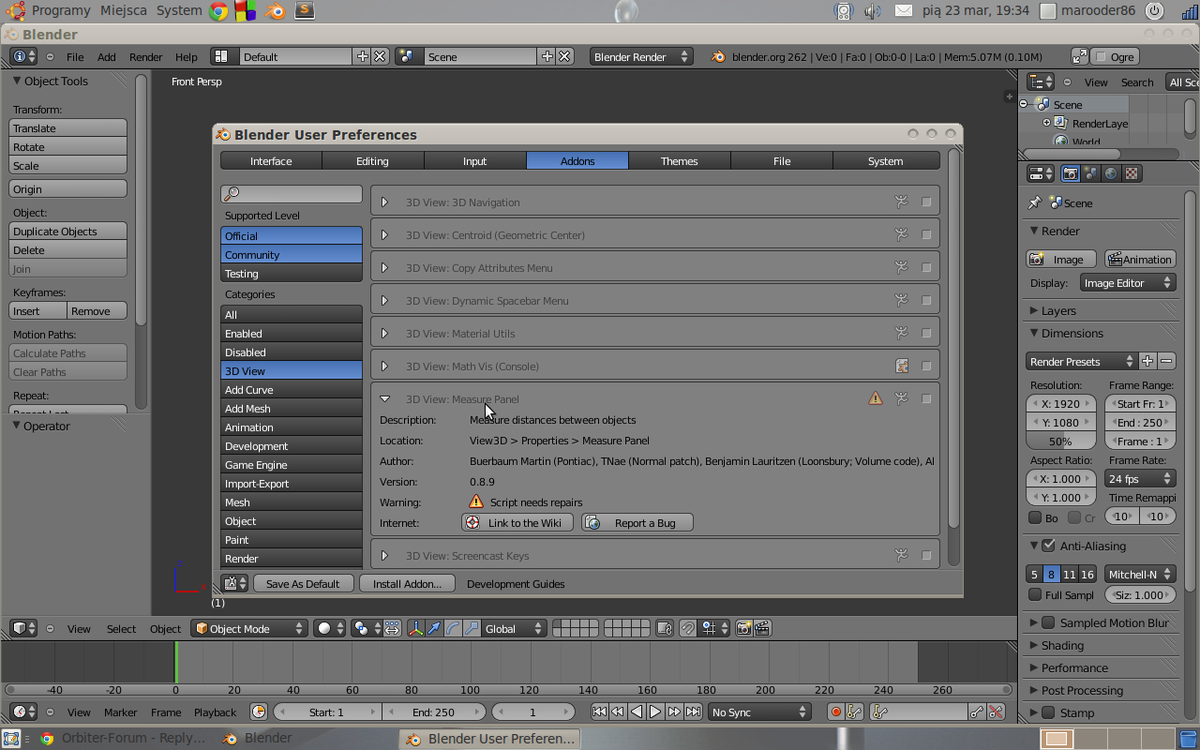The image size is (1200, 750).
Task: Click Measure Panel warning triangle icon
Action: point(875,398)
